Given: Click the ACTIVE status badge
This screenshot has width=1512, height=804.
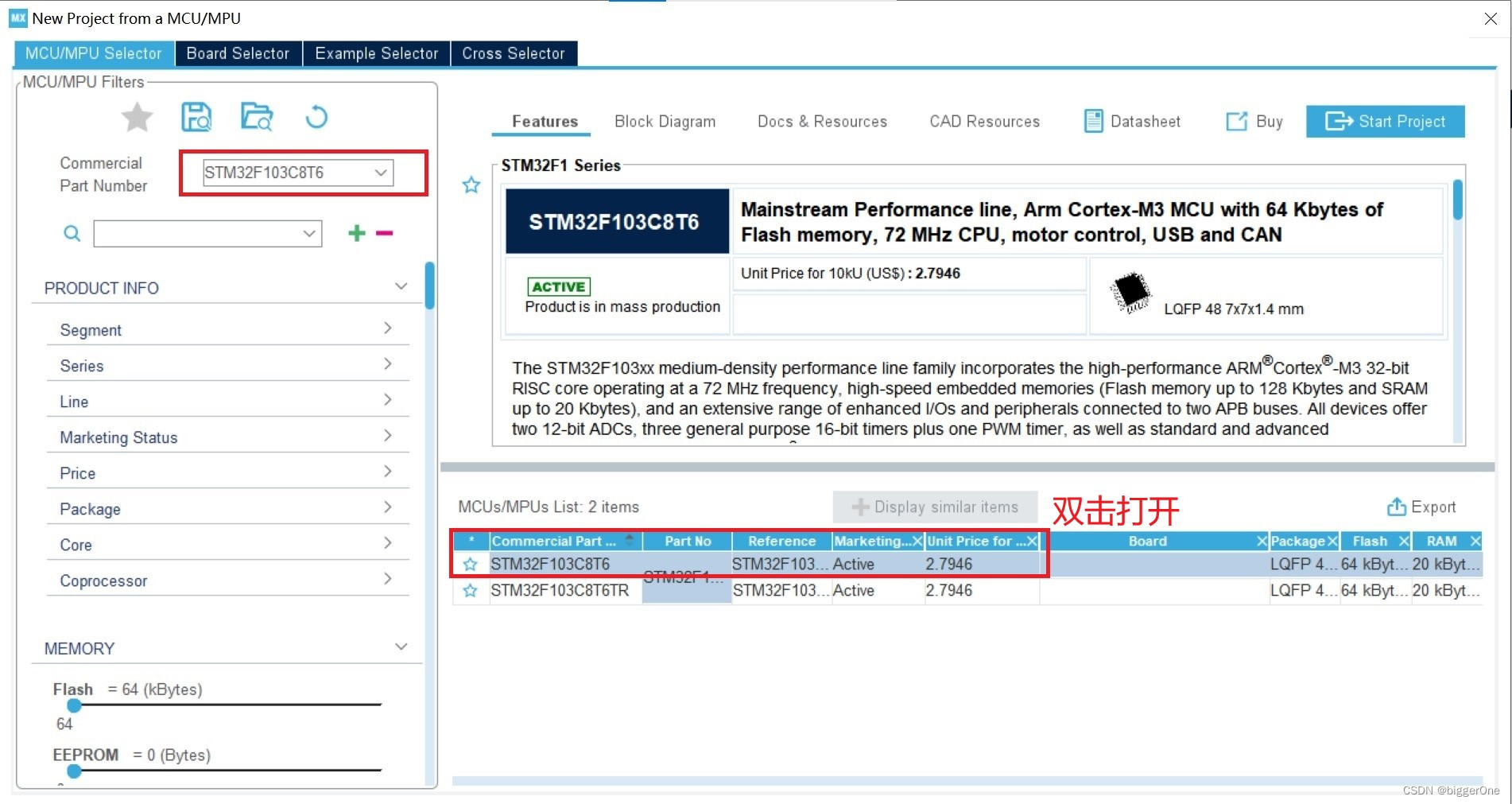Looking at the screenshot, I should tap(559, 286).
